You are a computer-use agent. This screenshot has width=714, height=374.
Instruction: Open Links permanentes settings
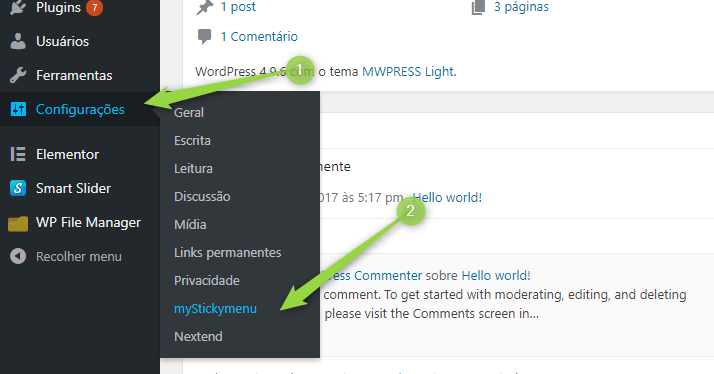[x=228, y=252]
